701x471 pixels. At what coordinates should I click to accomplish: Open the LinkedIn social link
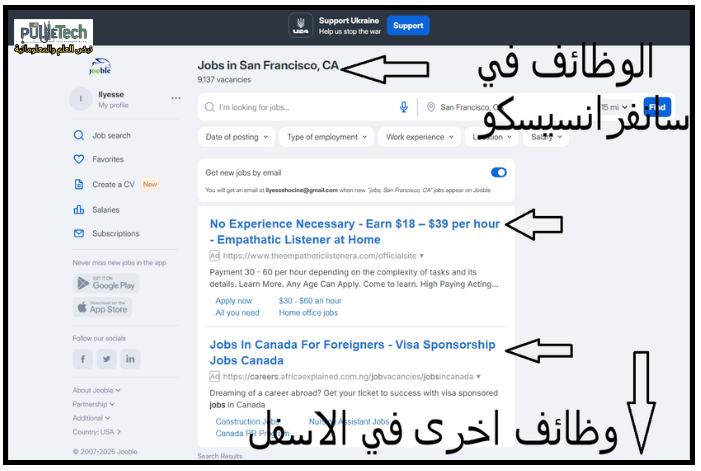coord(130,359)
